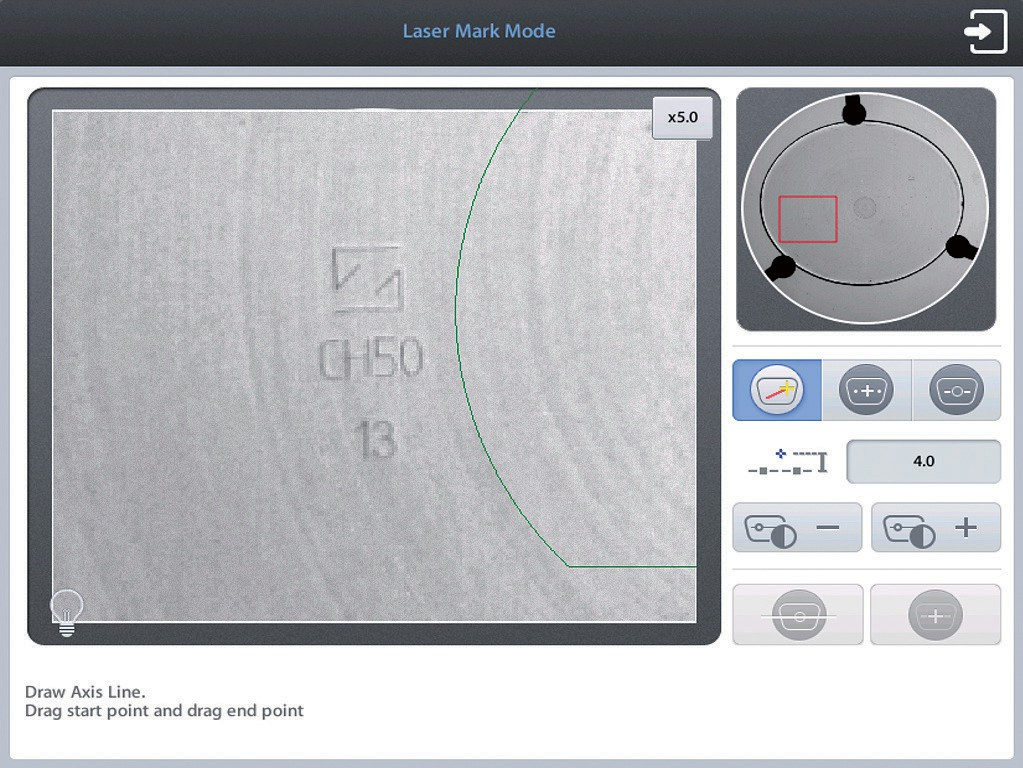The image size is (1023, 768).
Task: Select the remove center mark tool
Action: (x=956, y=390)
